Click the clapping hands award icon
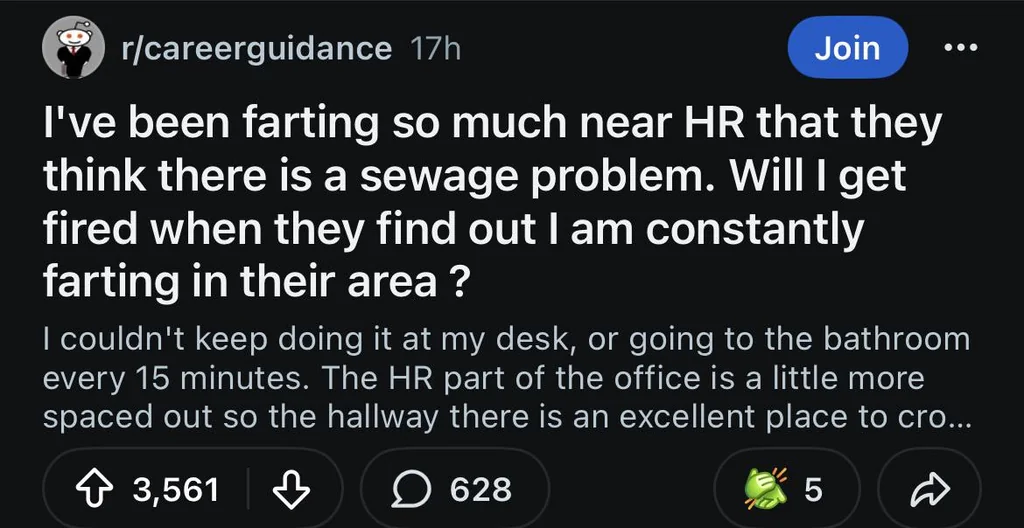 coord(761,489)
